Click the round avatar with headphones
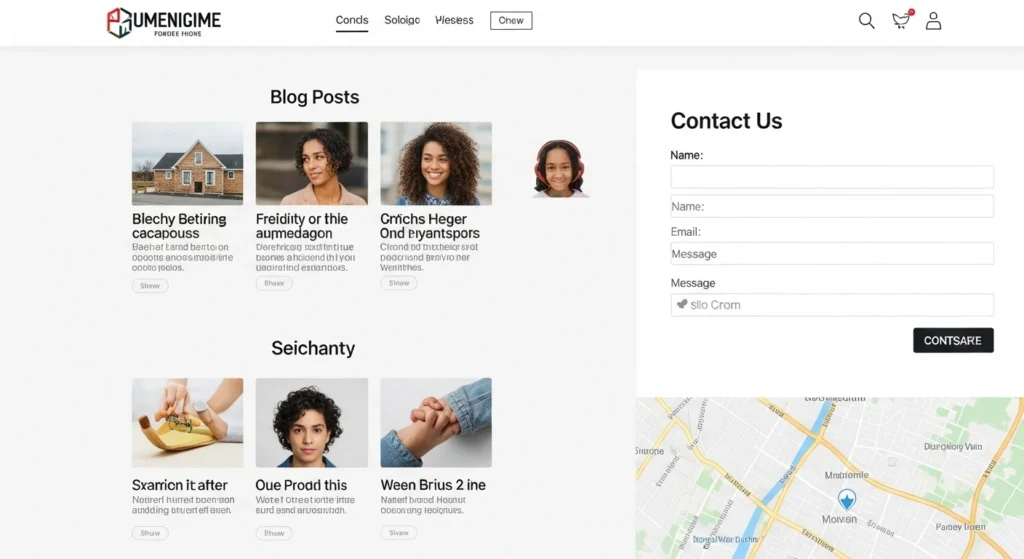 point(559,168)
